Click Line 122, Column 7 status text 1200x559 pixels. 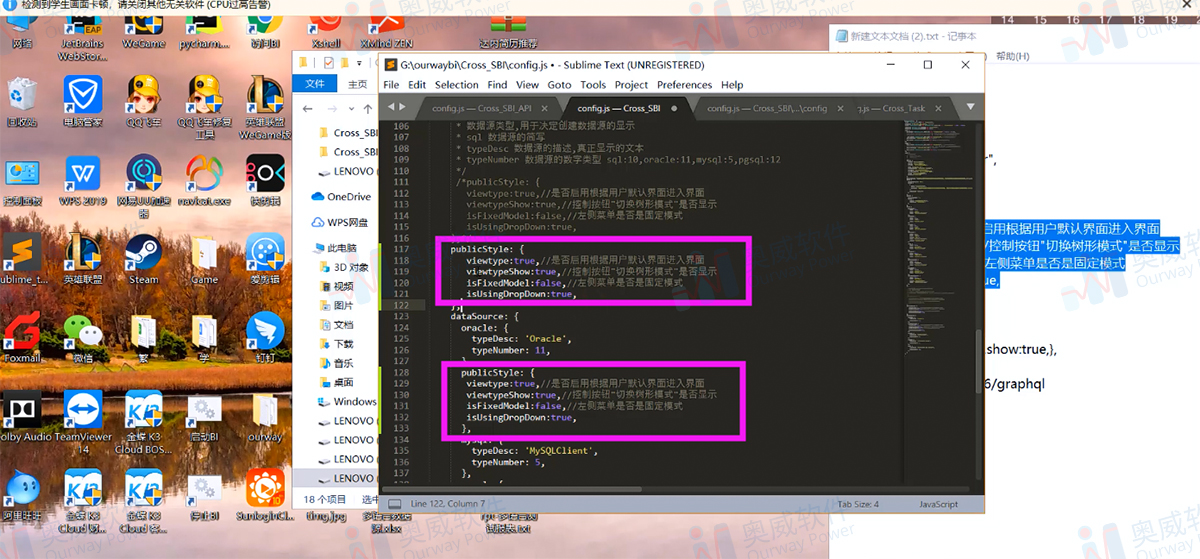[x=447, y=504]
